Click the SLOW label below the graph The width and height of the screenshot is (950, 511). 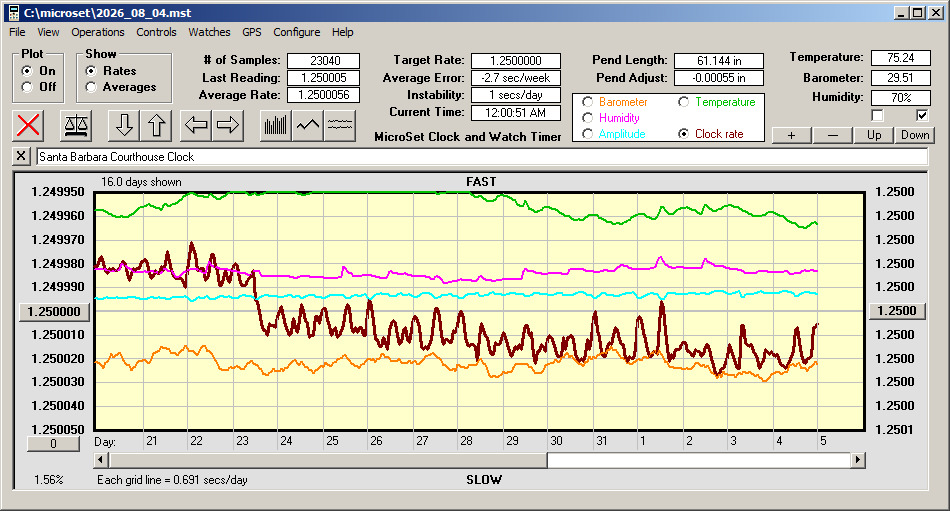click(x=484, y=480)
